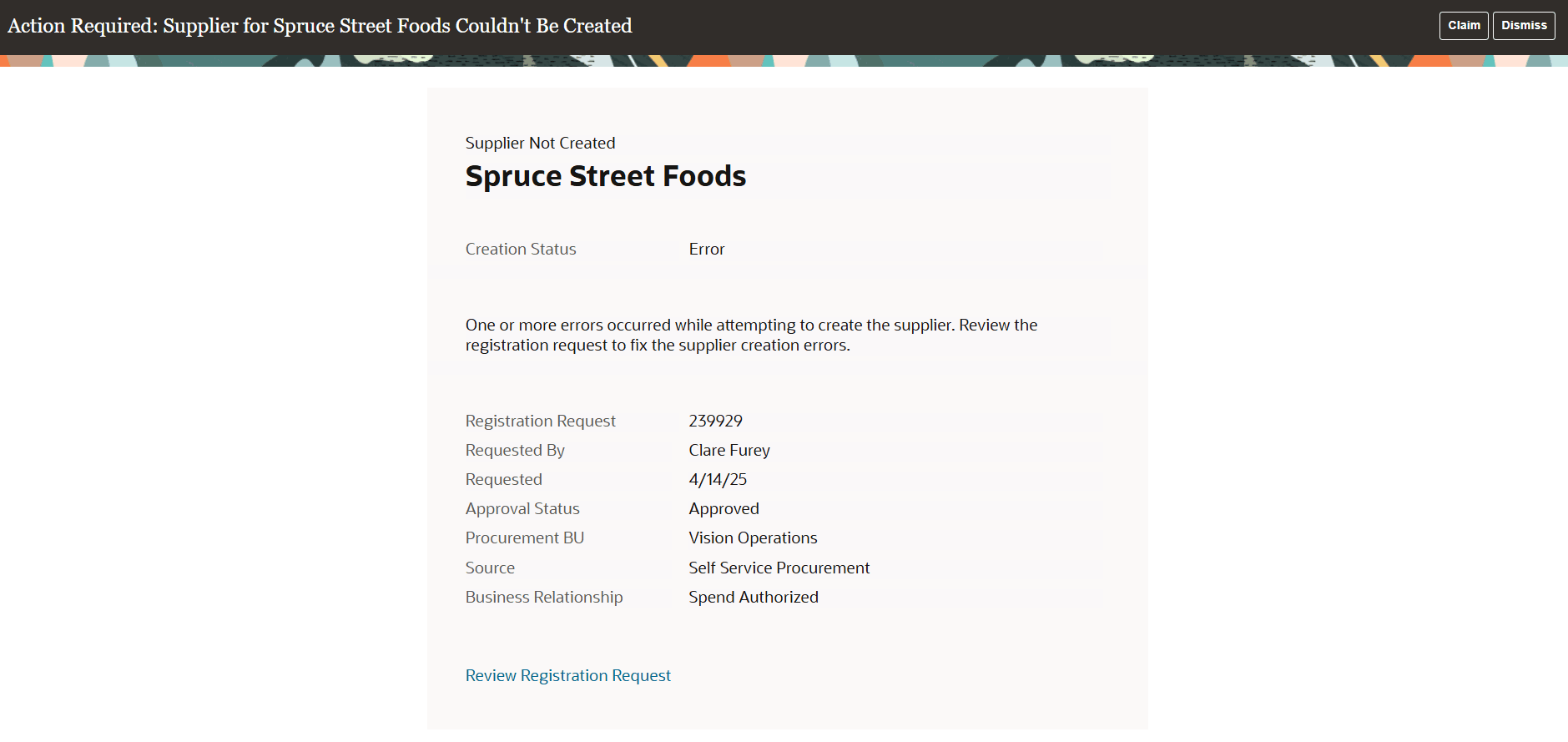Click the Registration Request field label
The width and height of the screenshot is (1568, 742).
point(540,421)
